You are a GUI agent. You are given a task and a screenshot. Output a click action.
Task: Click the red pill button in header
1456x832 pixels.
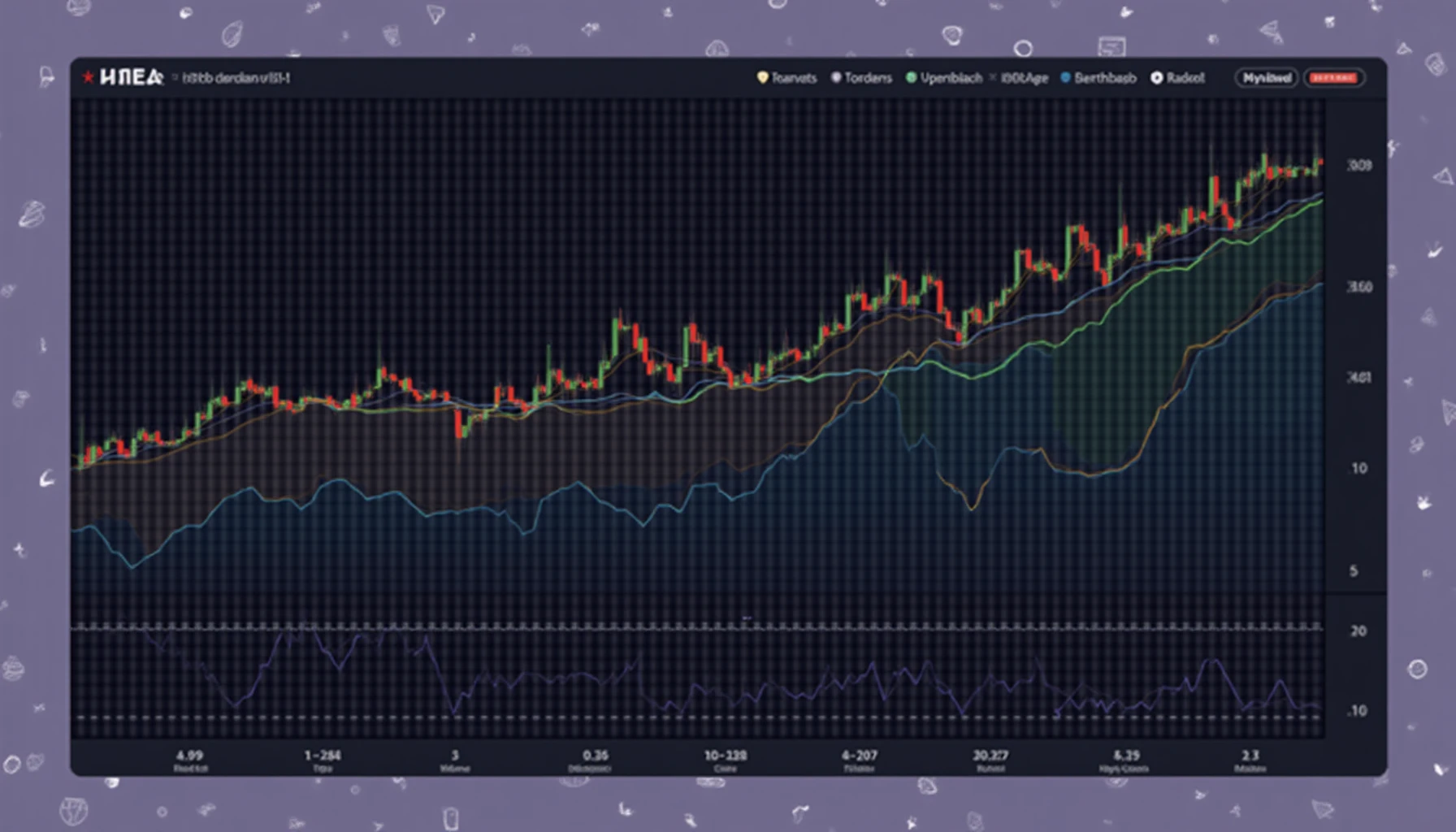[x=1334, y=78]
